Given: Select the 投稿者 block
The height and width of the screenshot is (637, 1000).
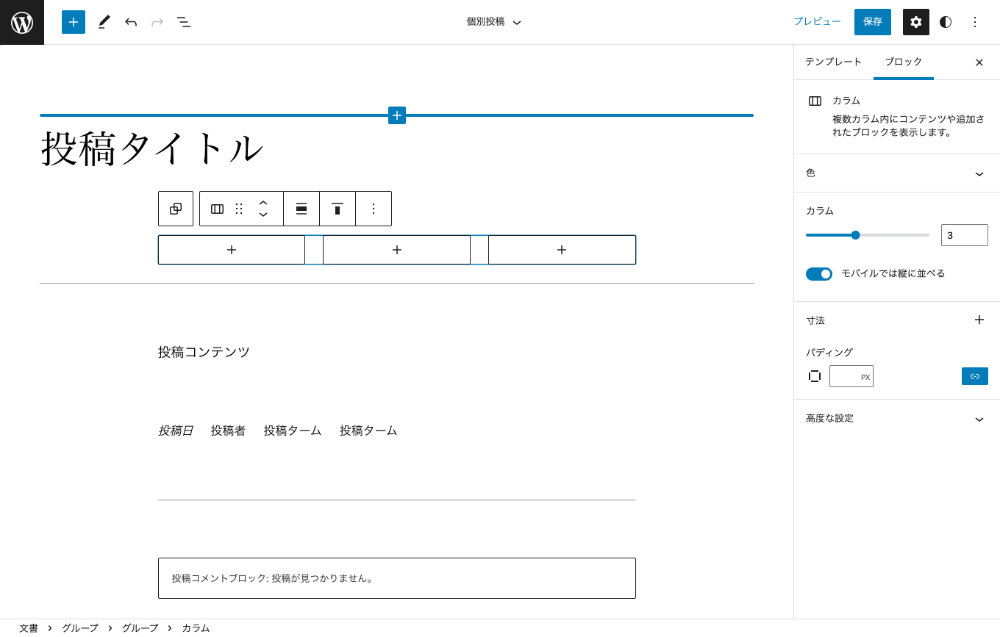Looking at the screenshot, I should click(x=228, y=431).
